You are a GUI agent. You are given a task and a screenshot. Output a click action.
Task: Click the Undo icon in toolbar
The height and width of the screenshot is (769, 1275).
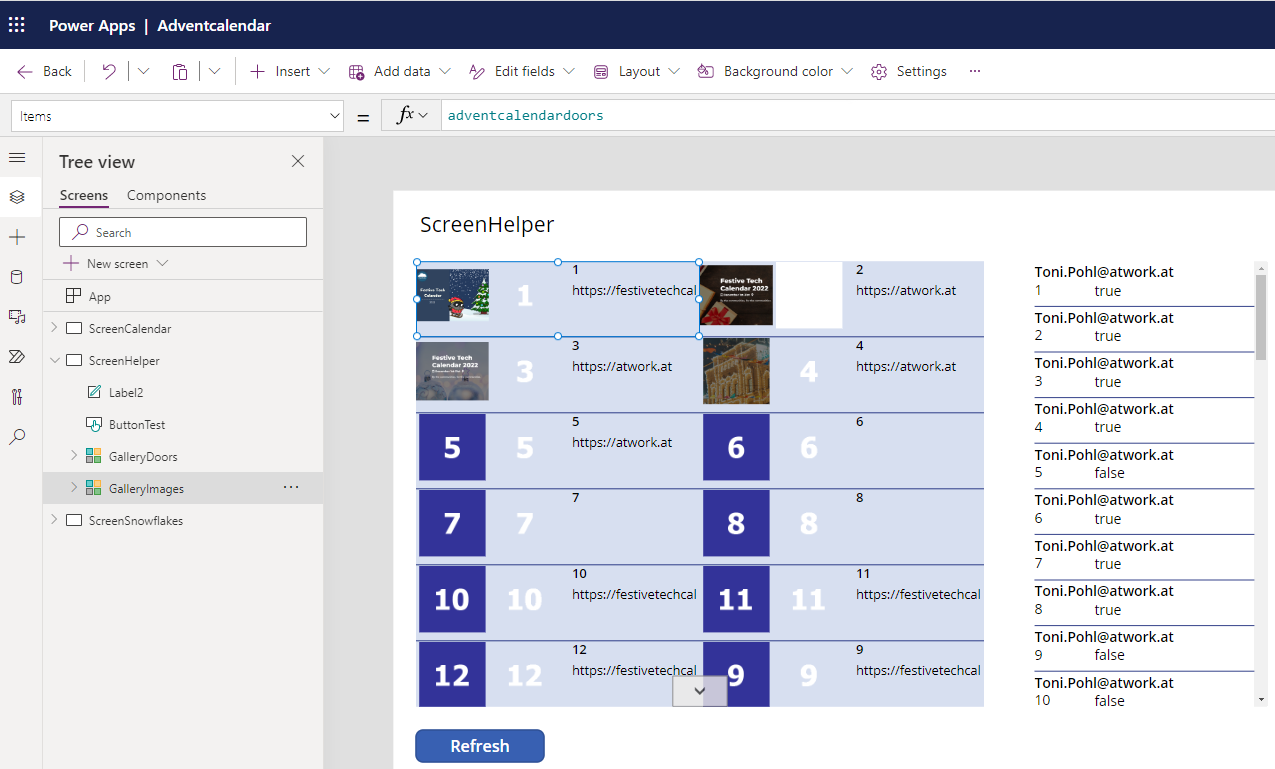pos(109,71)
